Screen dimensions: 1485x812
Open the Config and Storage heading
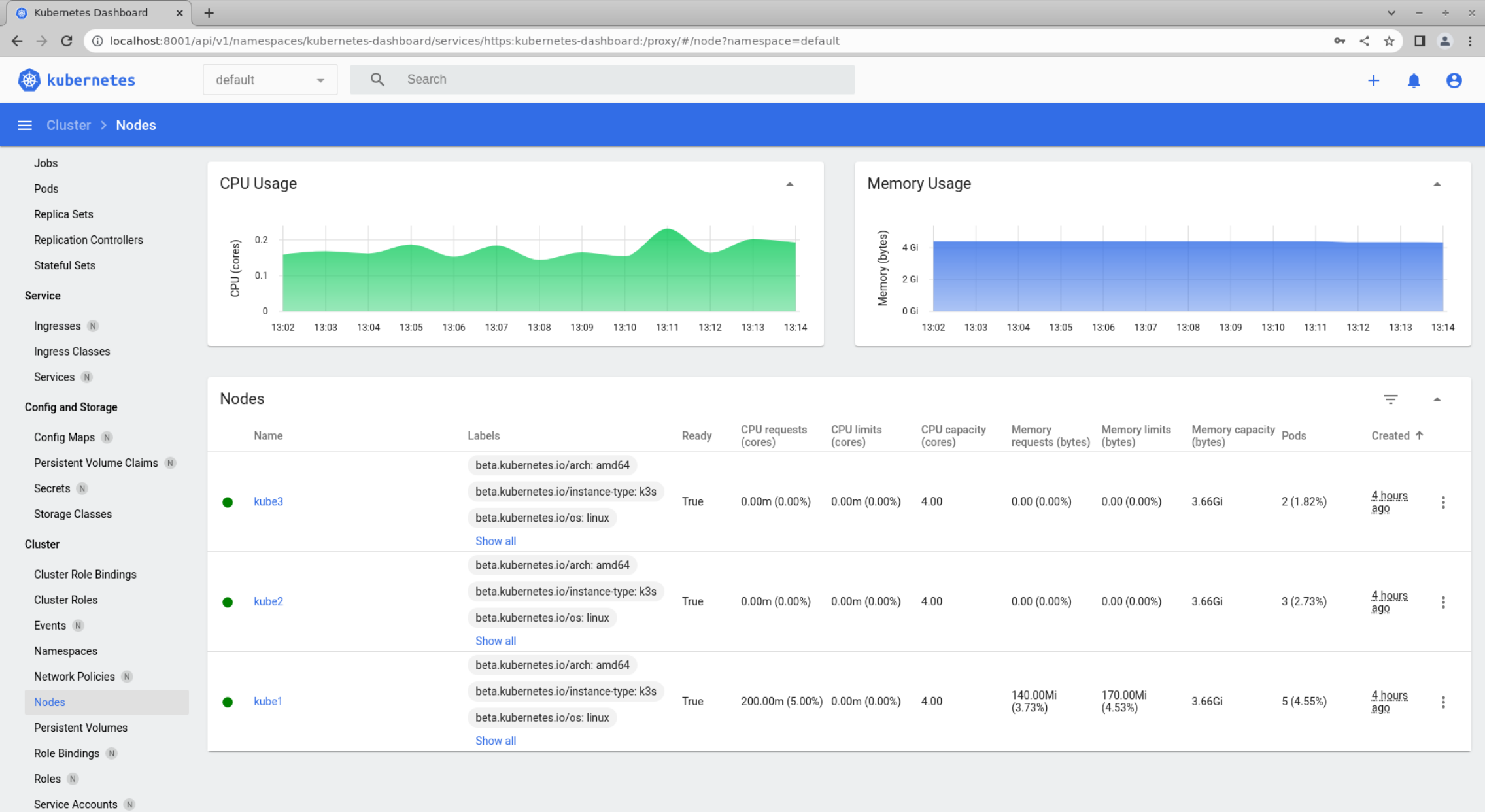point(71,407)
